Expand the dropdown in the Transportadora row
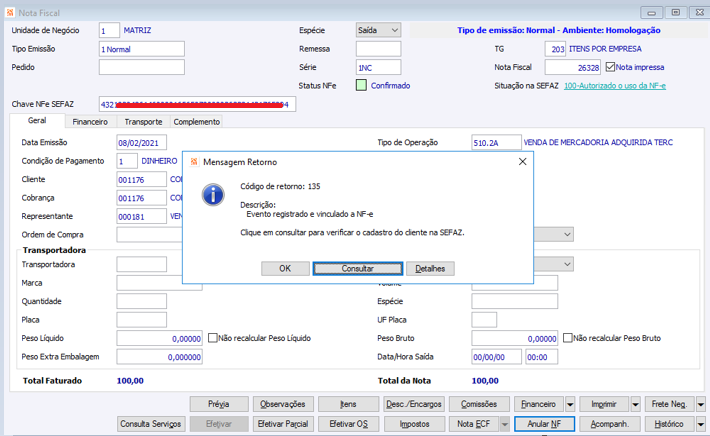This screenshot has height=436, width=710. click(567, 264)
